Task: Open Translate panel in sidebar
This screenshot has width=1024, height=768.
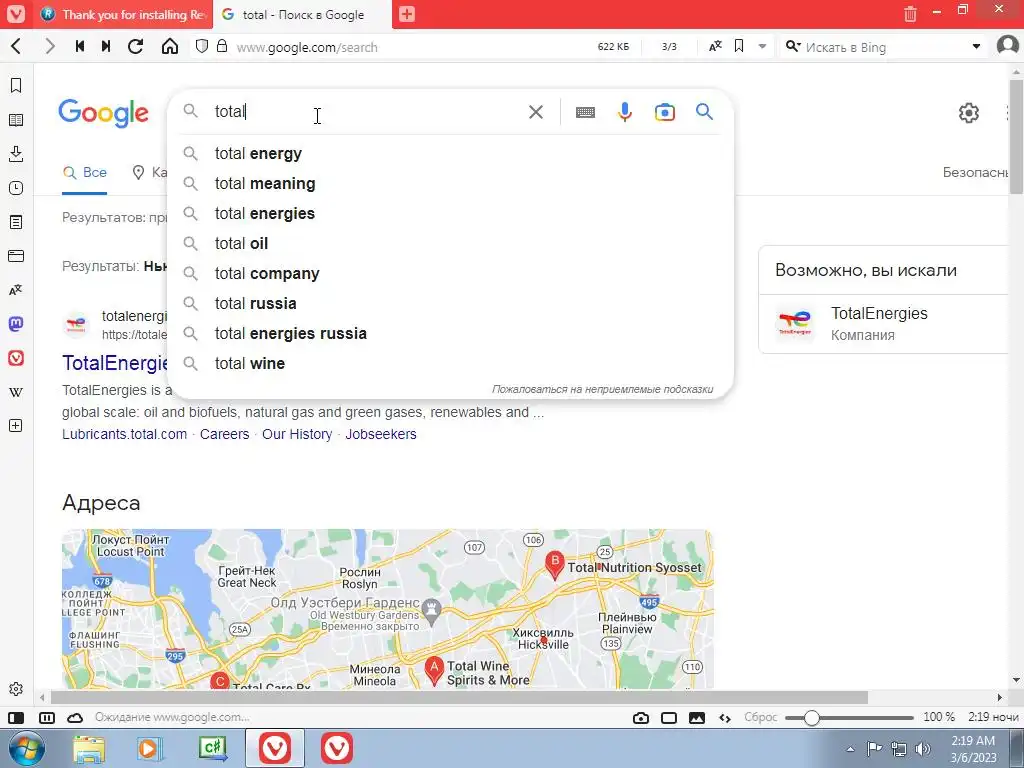Action: pos(16,290)
